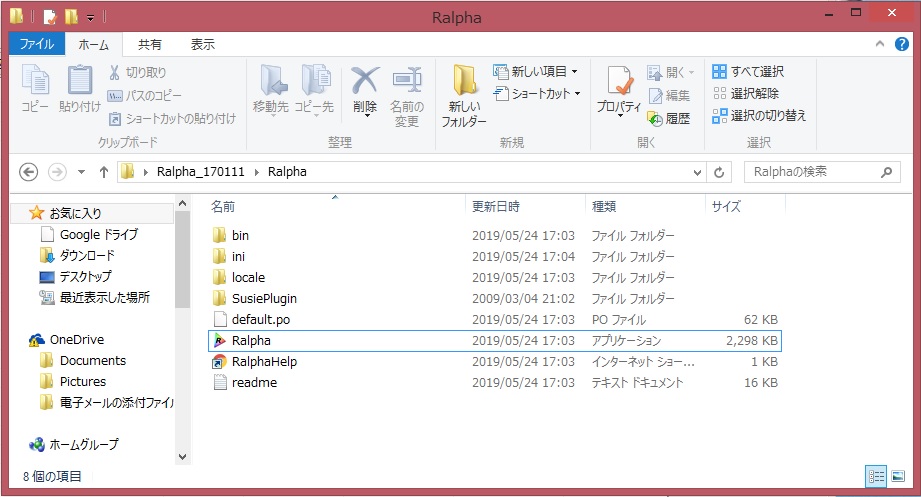
Task: Switch to the details view layout
Action: coord(875,477)
